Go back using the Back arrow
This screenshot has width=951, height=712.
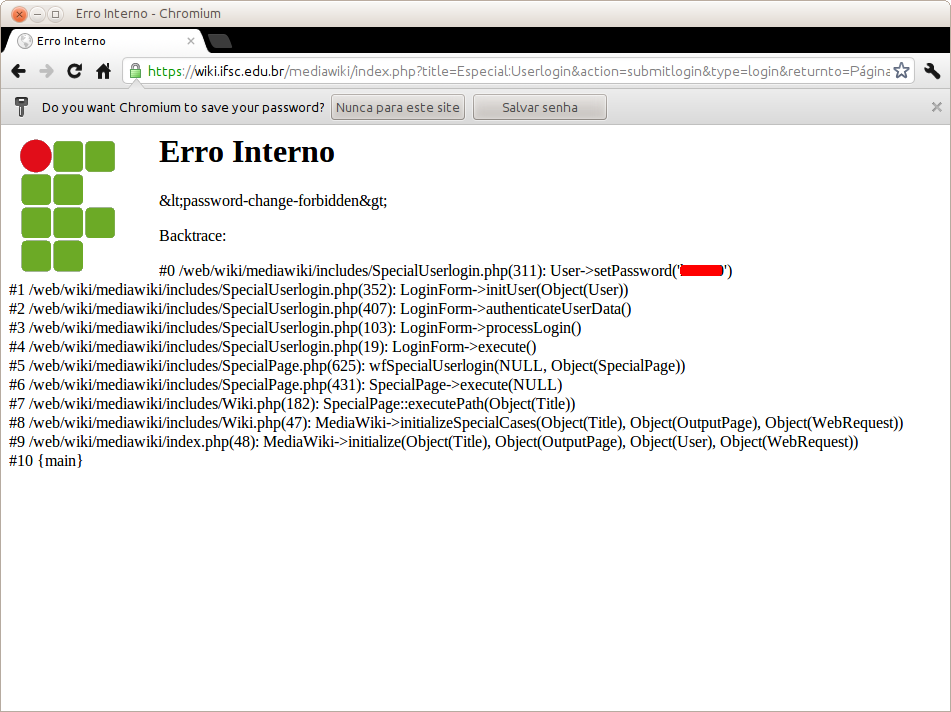click(18, 71)
